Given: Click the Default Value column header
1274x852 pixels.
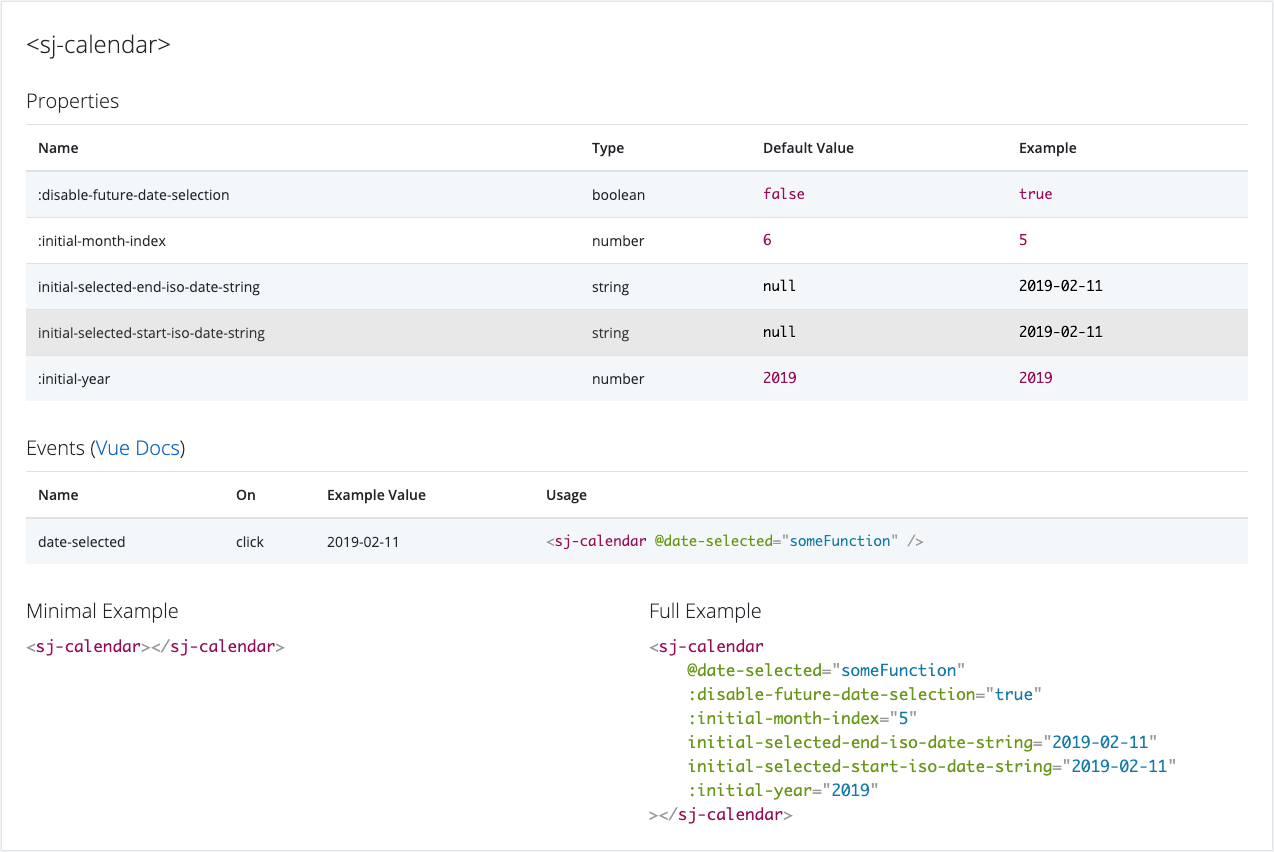Looking at the screenshot, I should coord(808,147).
